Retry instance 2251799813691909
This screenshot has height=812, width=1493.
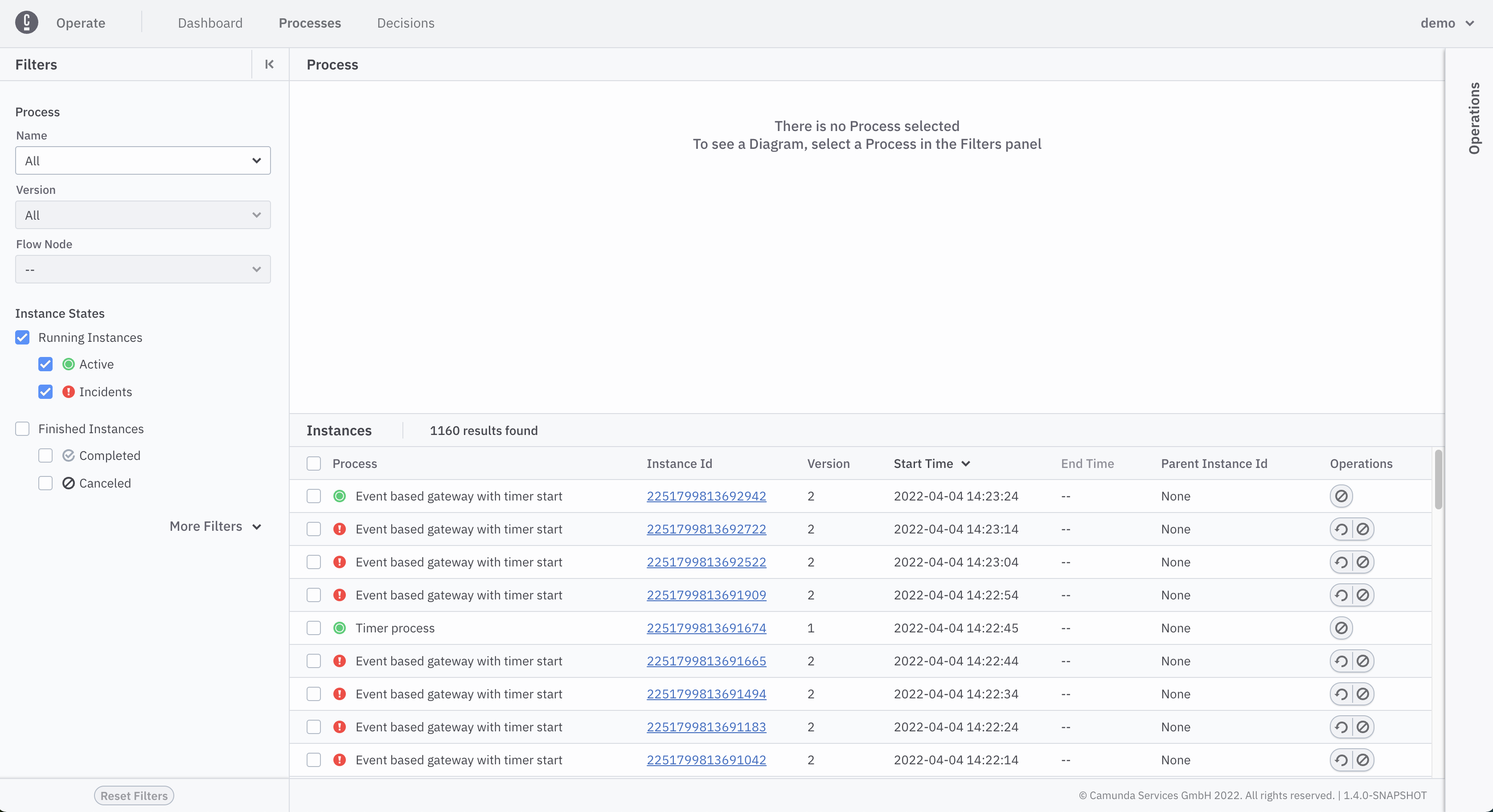click(x=1341, y=595)
